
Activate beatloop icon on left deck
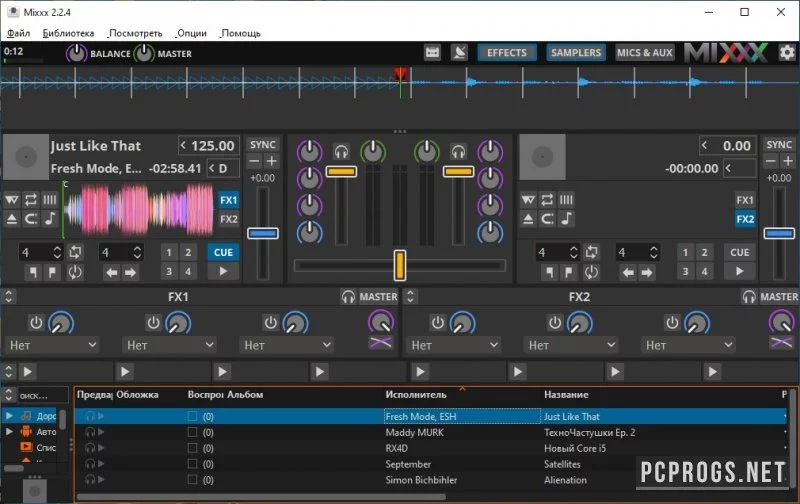point(75,252)
